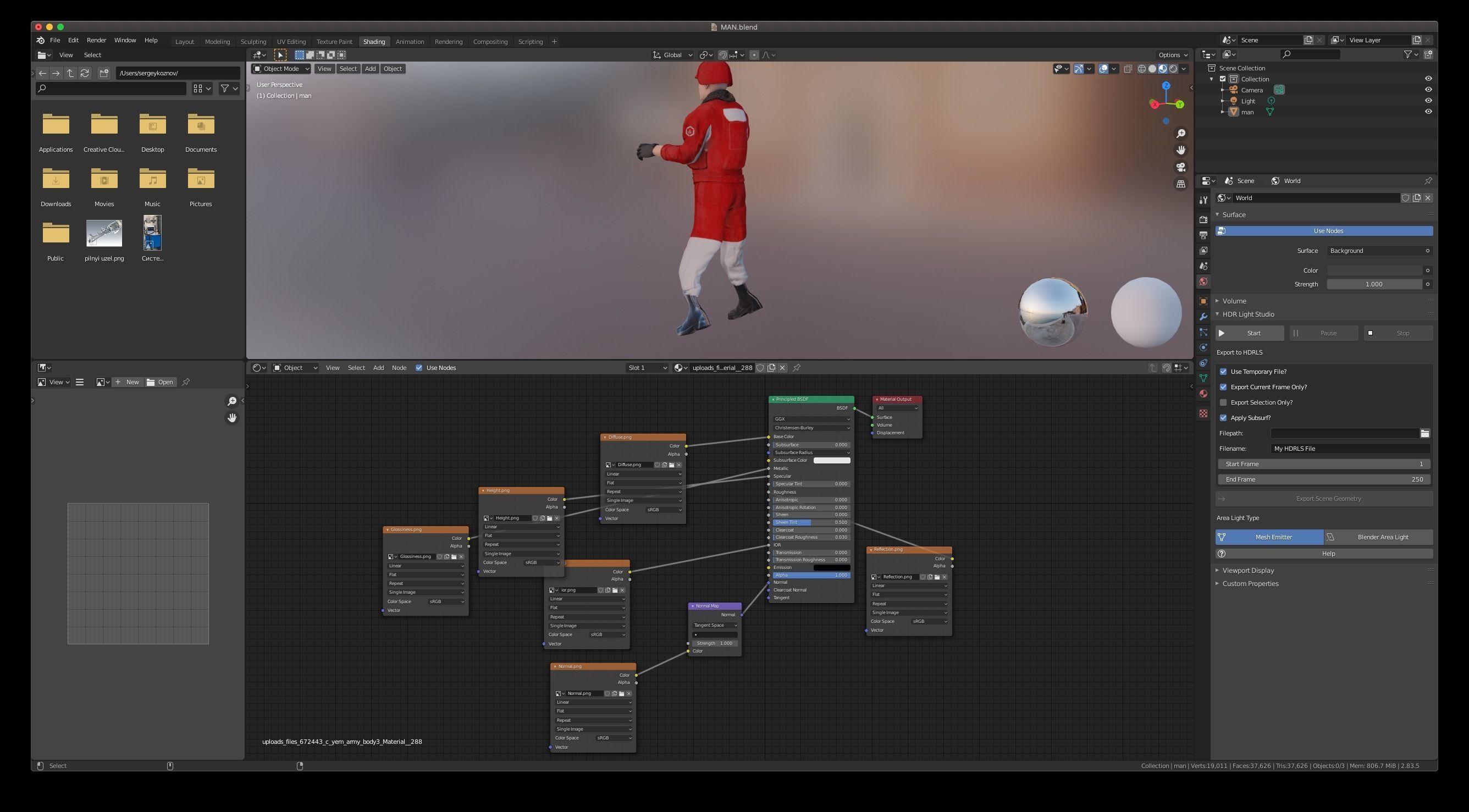Switch to orthographic grid view icon
The height and width of the screenshot is (812, 1469).
coord(1180,184)
